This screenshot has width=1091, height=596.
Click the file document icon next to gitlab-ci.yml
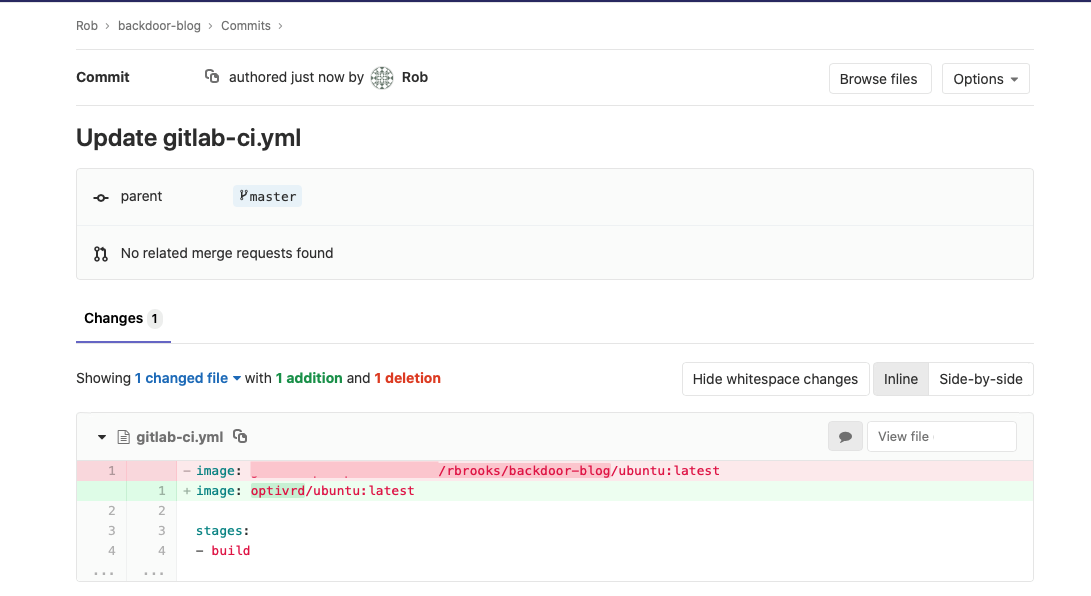coord(124,437)
